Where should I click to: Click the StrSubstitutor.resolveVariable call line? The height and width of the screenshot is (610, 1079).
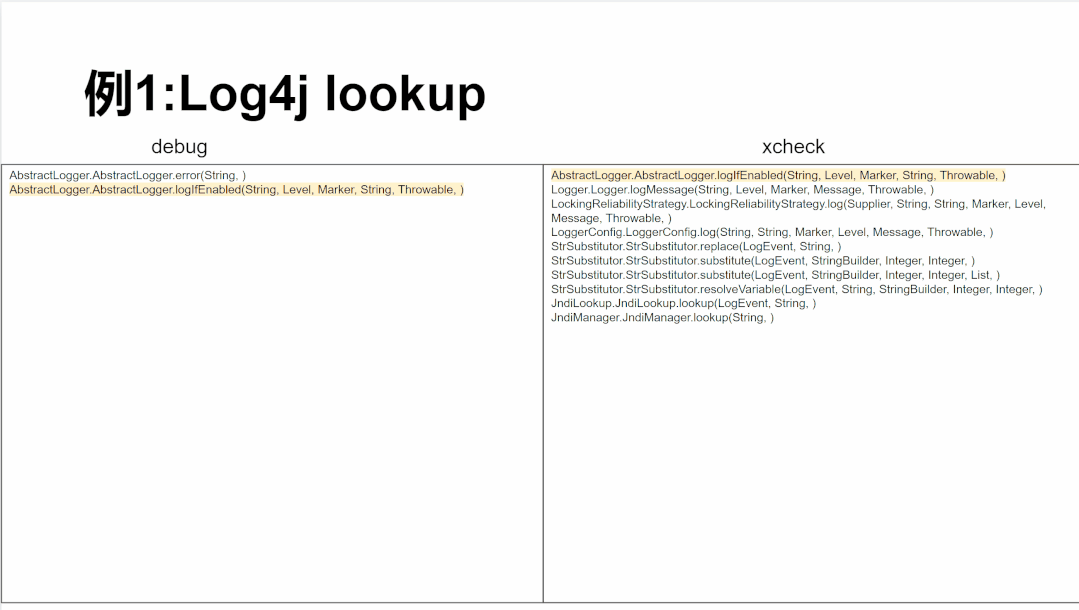click(797, 289)
